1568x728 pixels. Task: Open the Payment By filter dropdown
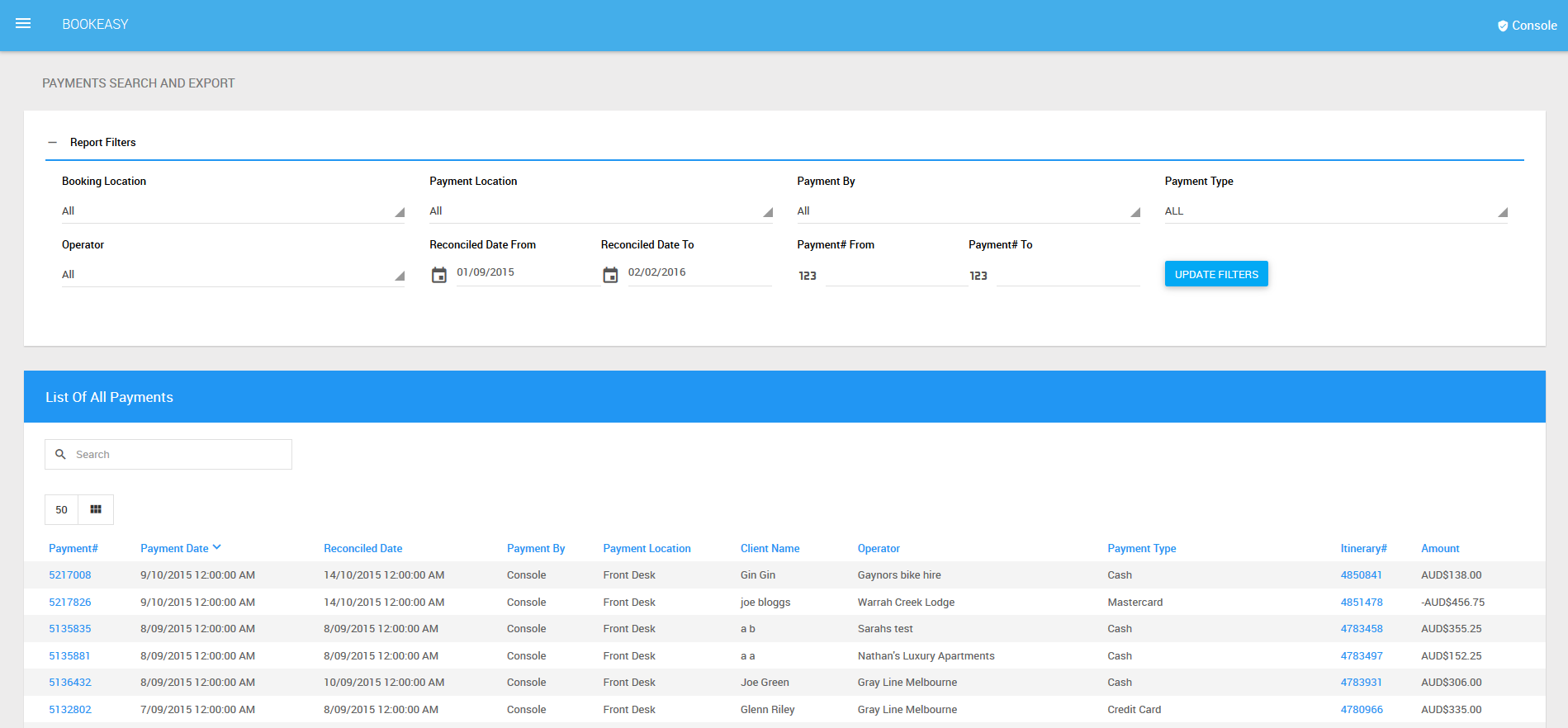click(x=969, y=211)
